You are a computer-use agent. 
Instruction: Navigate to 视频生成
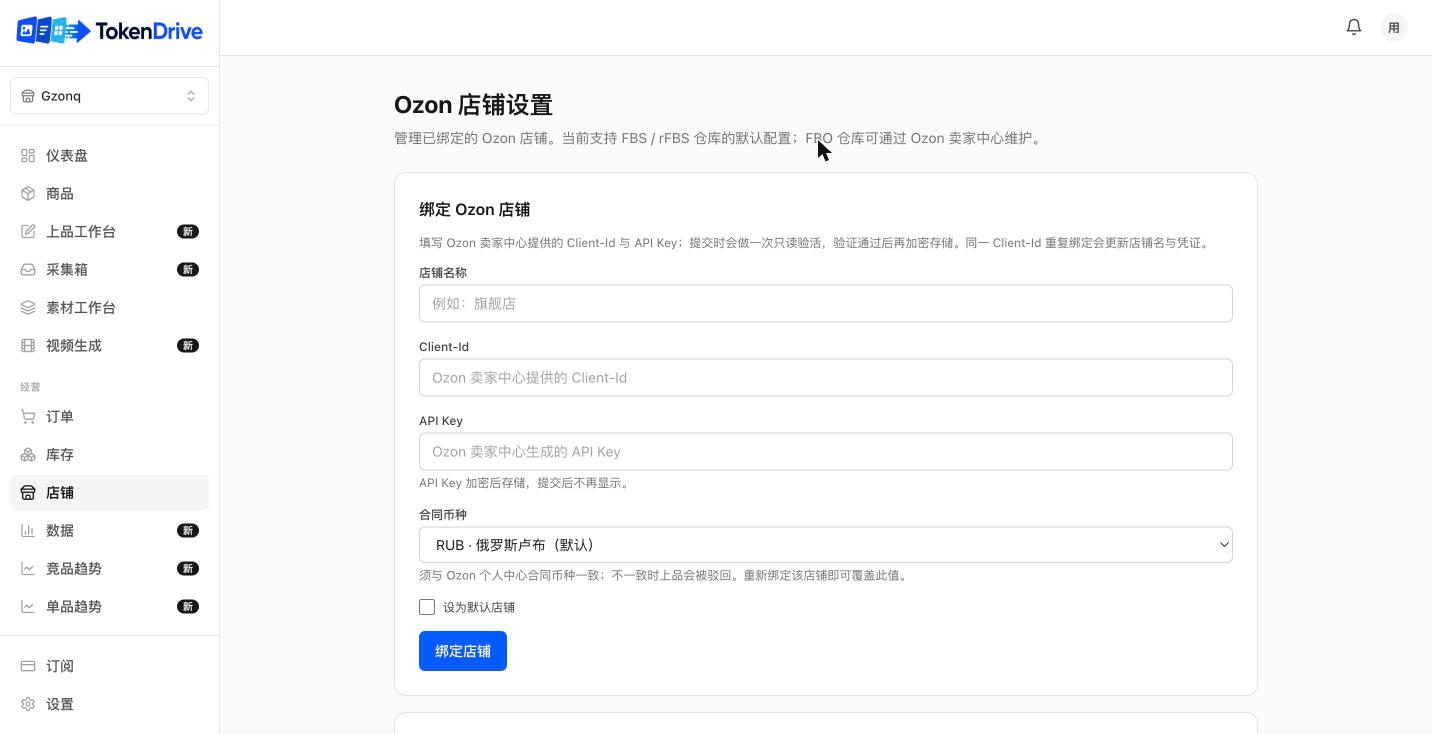[x=110, y=345]
